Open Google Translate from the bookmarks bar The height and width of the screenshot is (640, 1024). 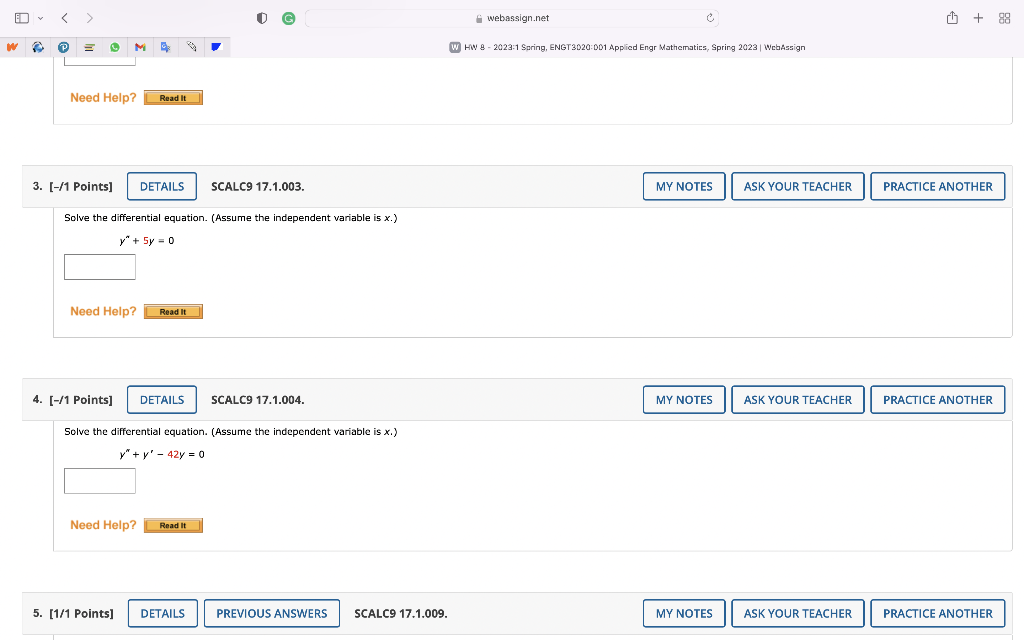166,46
